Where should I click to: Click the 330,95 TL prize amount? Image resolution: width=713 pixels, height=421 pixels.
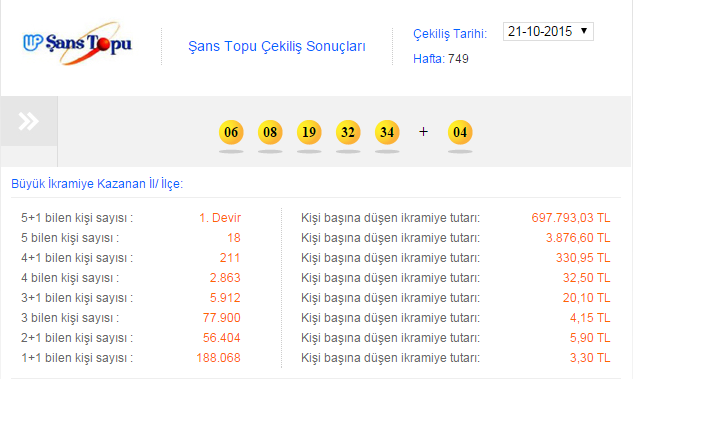pyautogui.click(x=583, y=258)
